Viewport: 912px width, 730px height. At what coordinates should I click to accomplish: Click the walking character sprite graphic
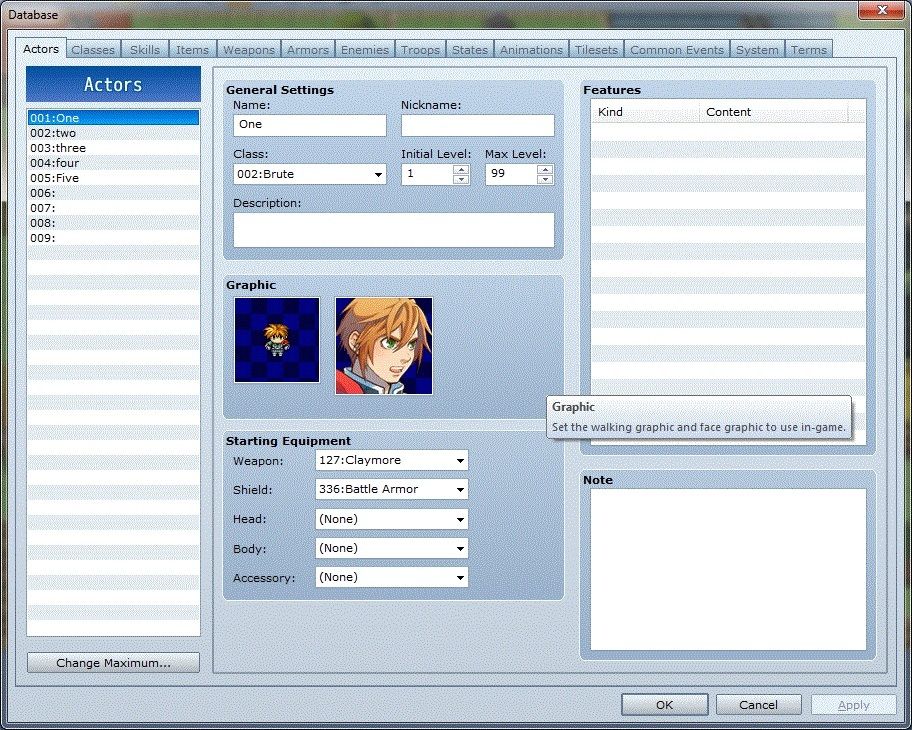(277, 340)
